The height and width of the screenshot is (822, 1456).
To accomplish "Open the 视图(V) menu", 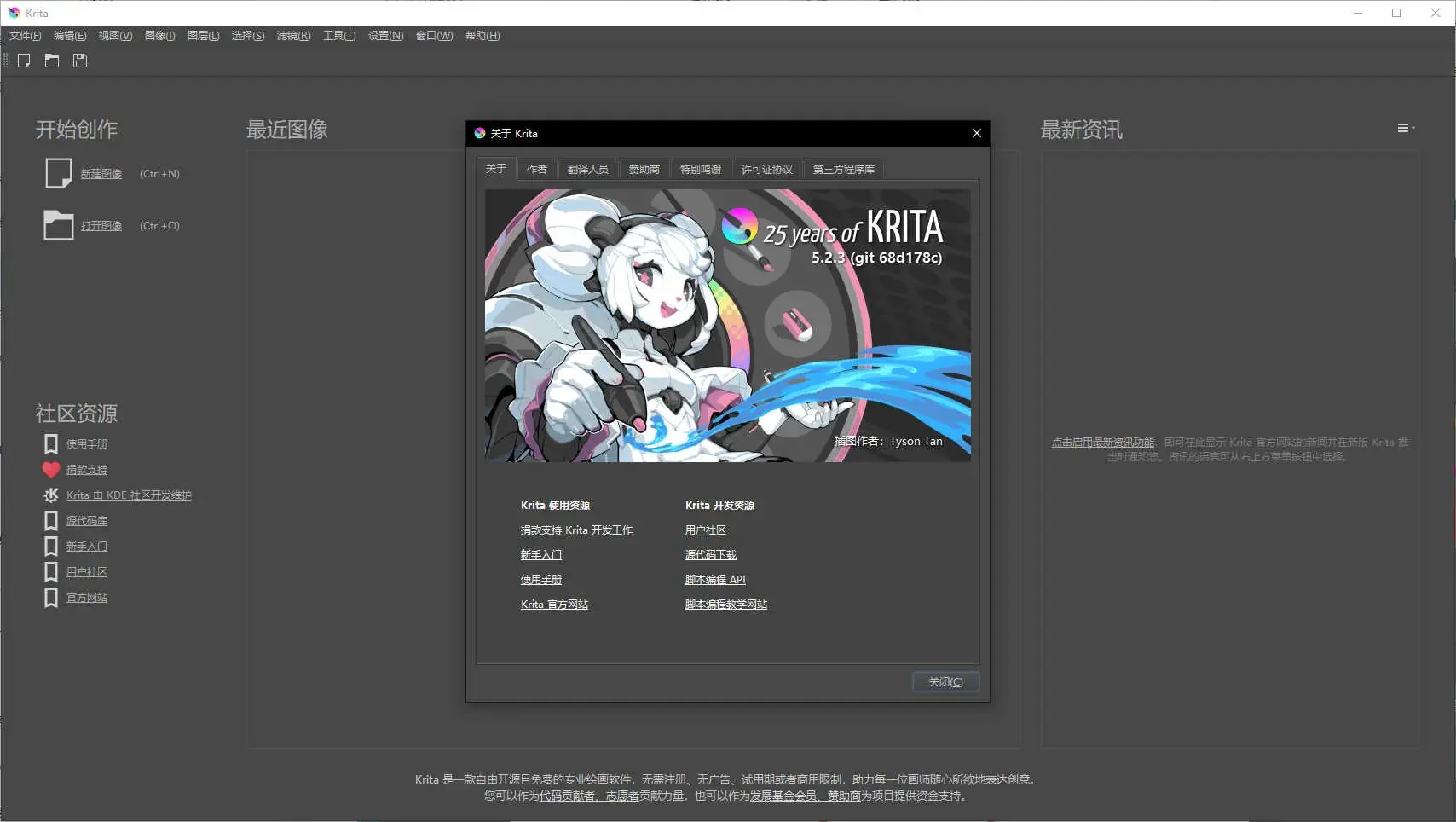I will click(x=115, y=36).
